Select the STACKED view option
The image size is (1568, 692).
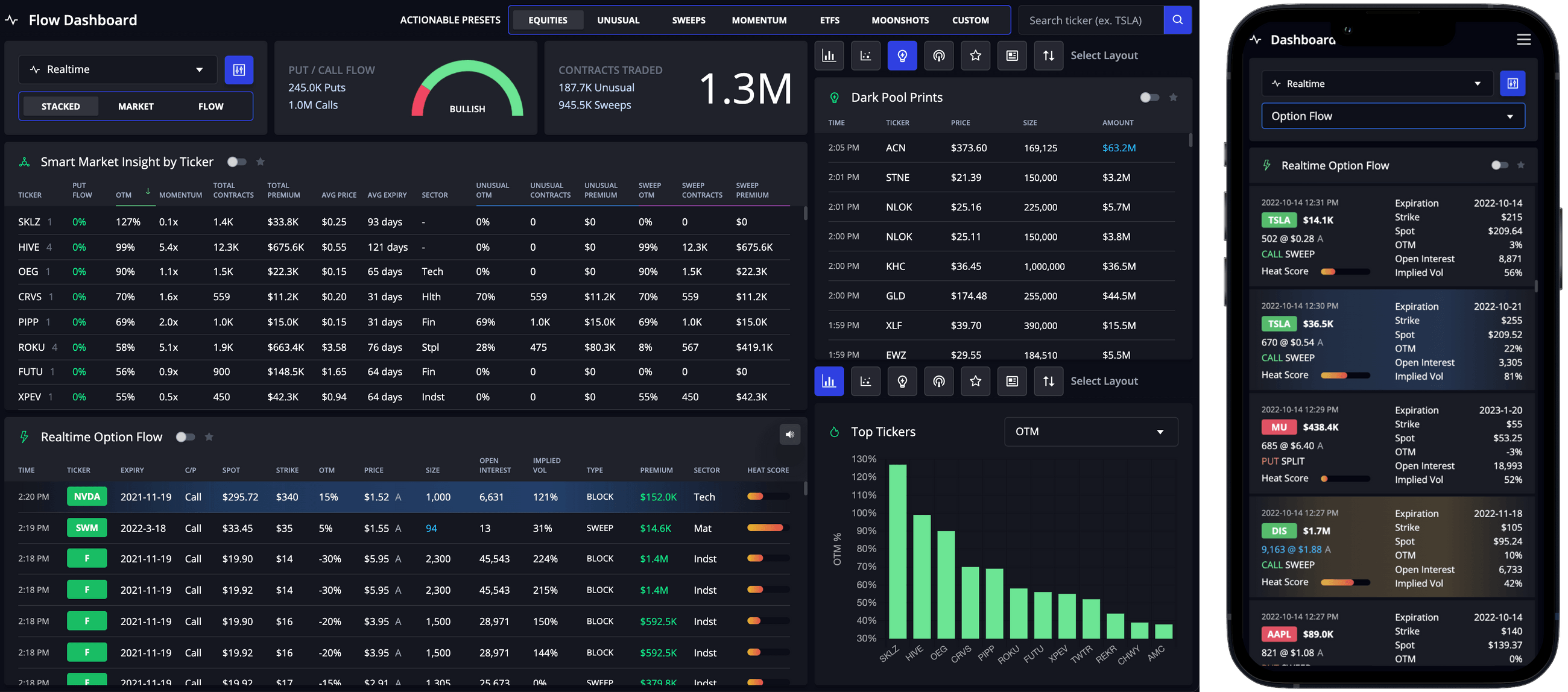click(x=60, y=107)
